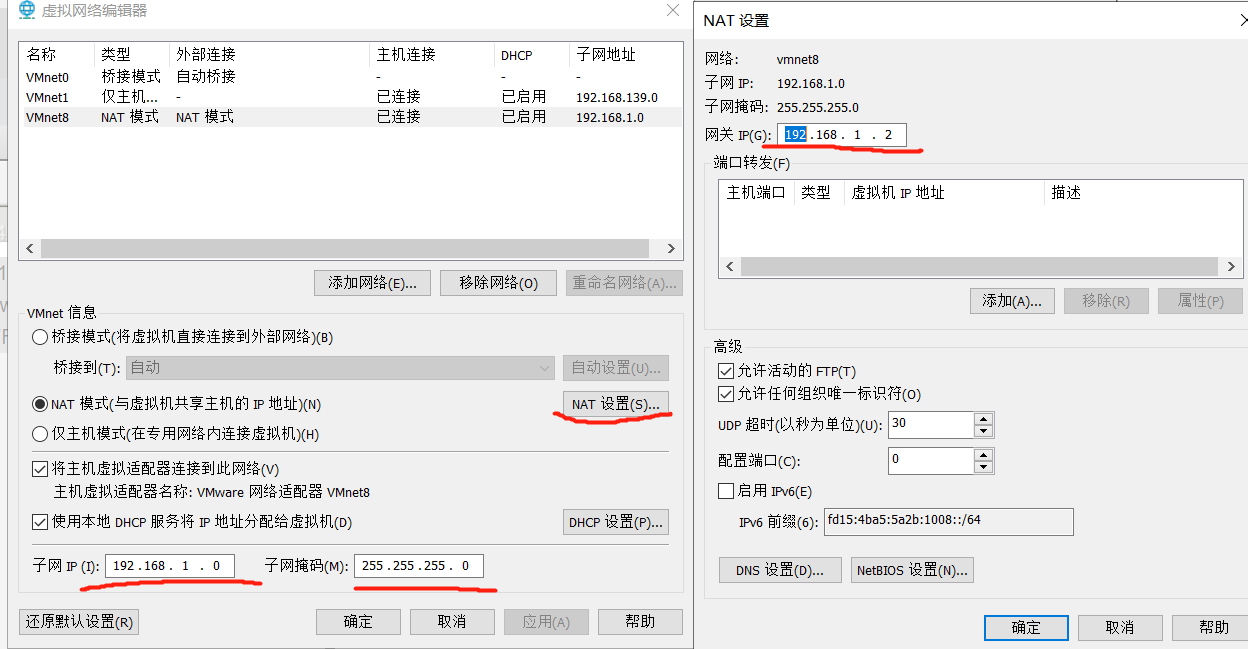The image size is (1248, 649).
Task: Click the 移除网络(O) button
Action: click(498, 283)
